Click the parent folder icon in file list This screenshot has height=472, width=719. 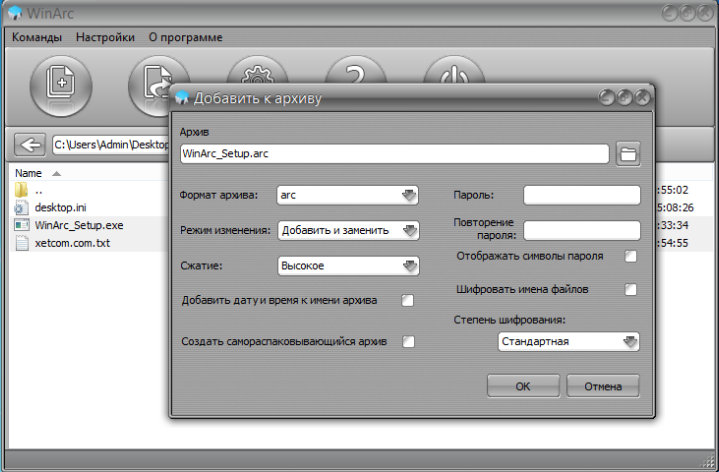coord(22,189)
